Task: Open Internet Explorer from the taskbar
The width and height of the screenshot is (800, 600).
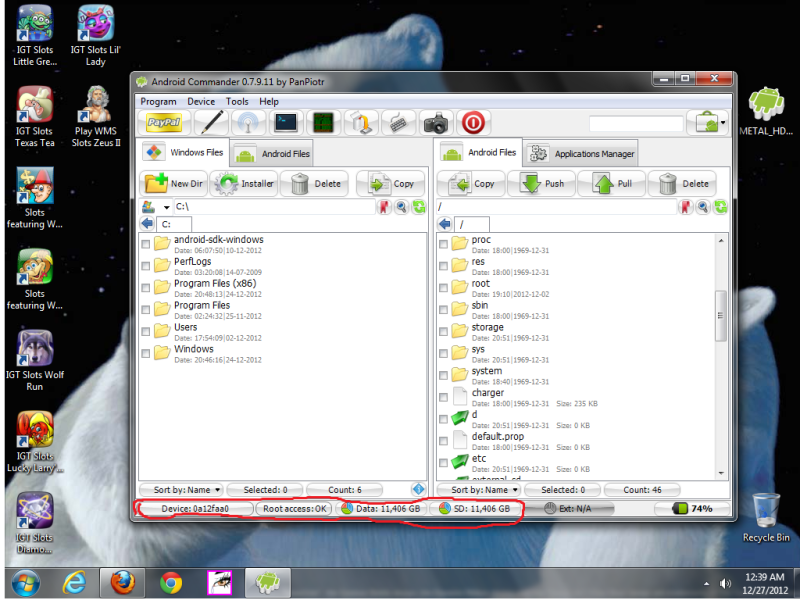Action: click(x=74, y=583)
